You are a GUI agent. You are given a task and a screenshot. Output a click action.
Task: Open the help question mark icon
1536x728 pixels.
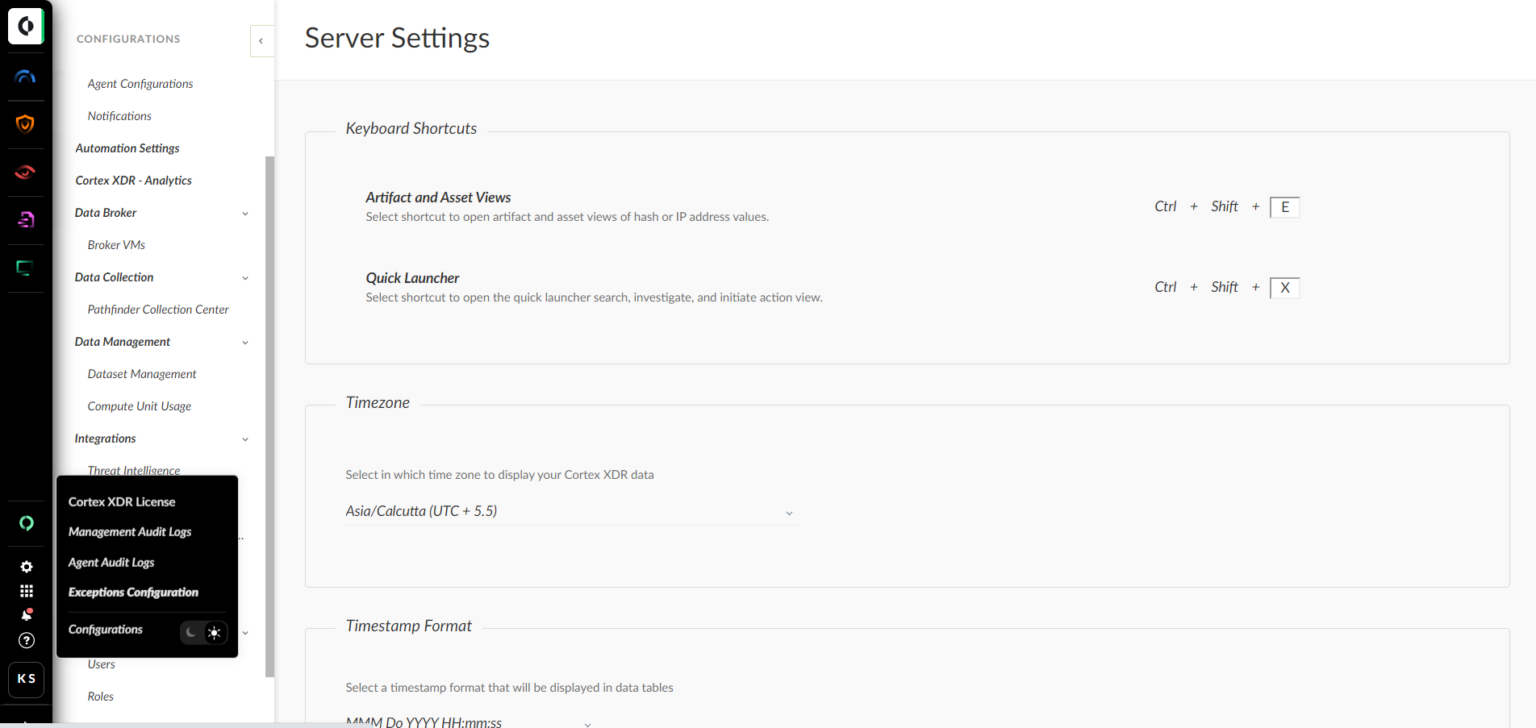point(27,640)
